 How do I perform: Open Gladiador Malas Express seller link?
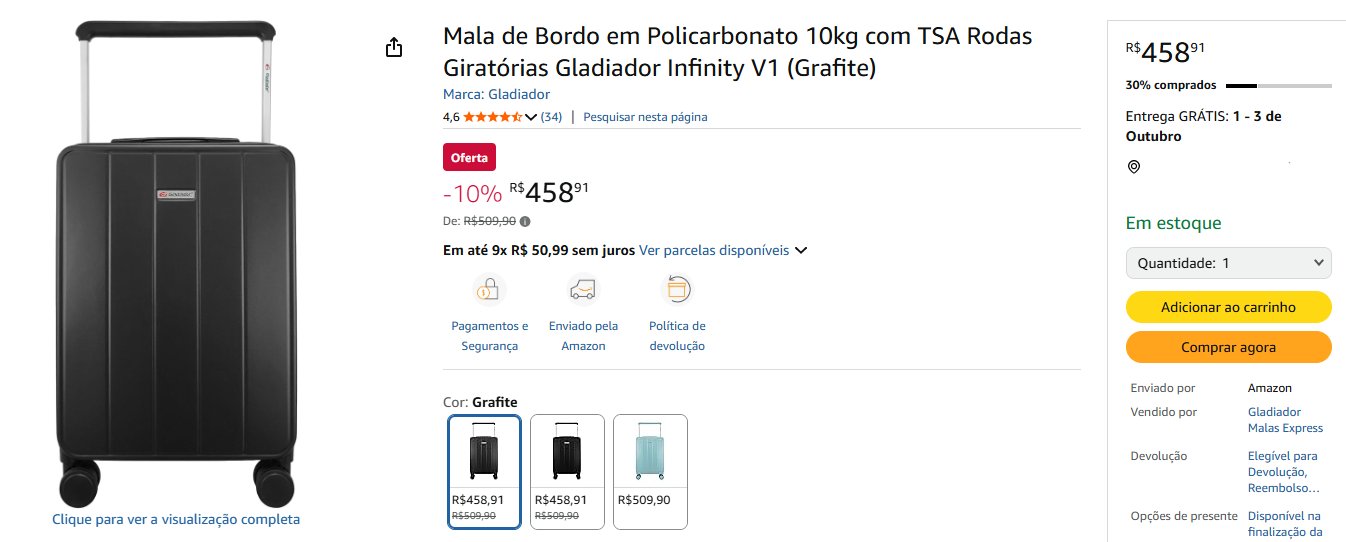click(1285, 420)
